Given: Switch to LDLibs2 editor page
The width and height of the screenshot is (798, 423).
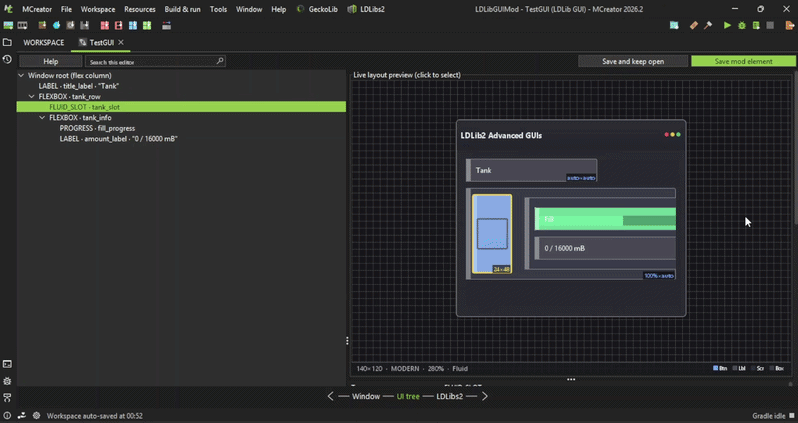Looking at the screenshot, I should [449, 396].
